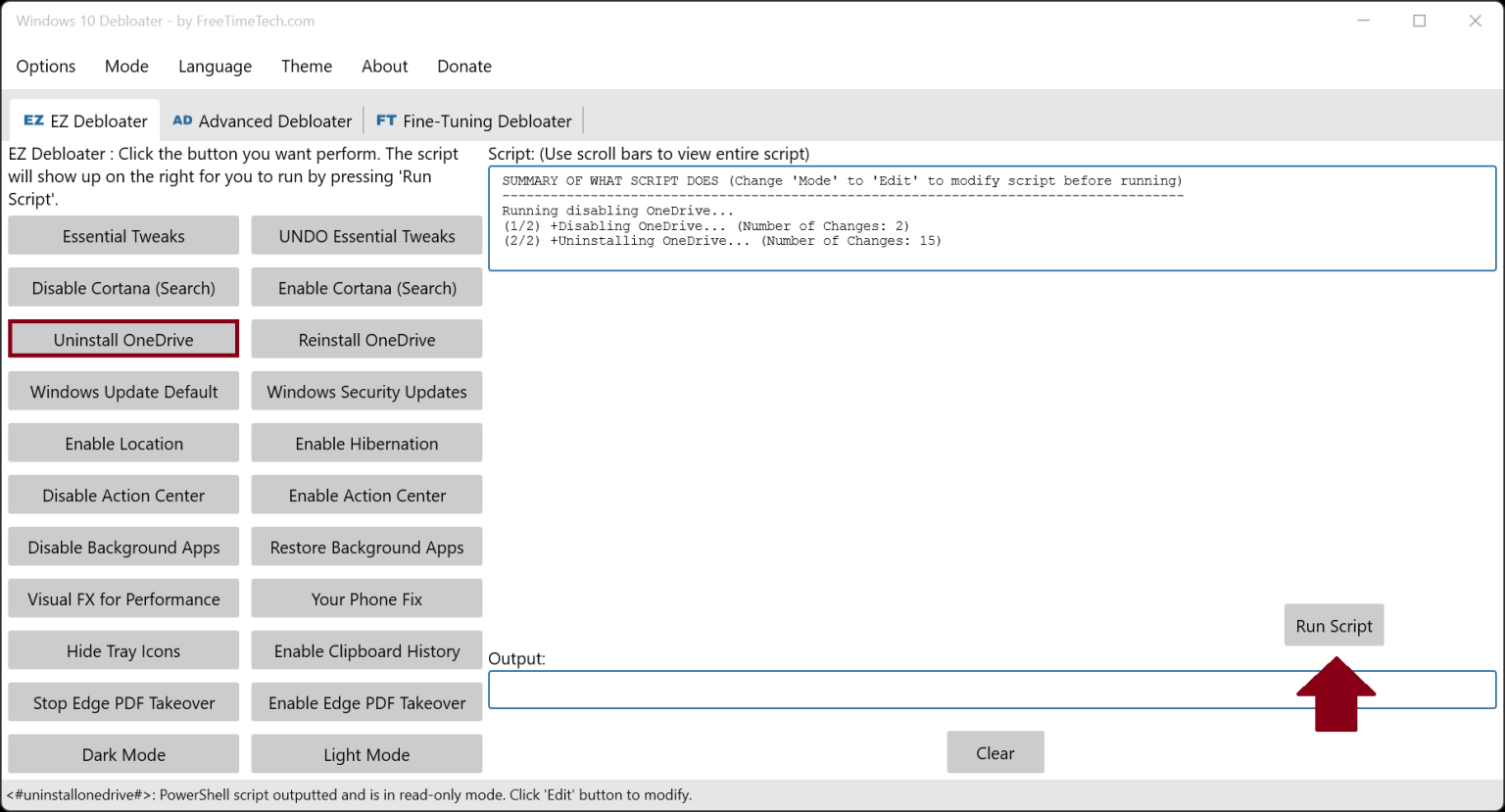
Task: Switch to the Fine-Tuning Debloater tab
Action: (473, 119)
